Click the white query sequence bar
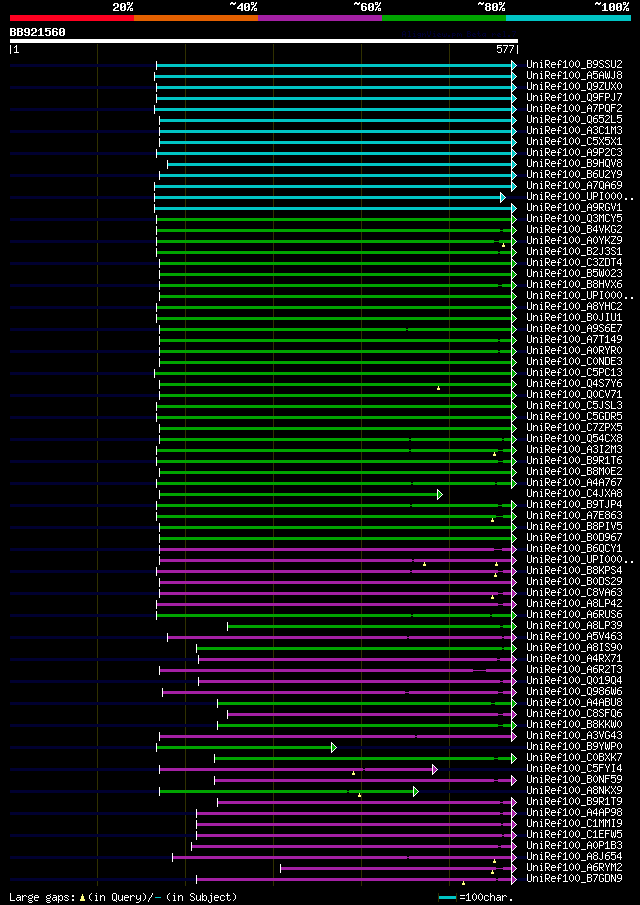This screenshot has width=640, height=905. (264, 41)
